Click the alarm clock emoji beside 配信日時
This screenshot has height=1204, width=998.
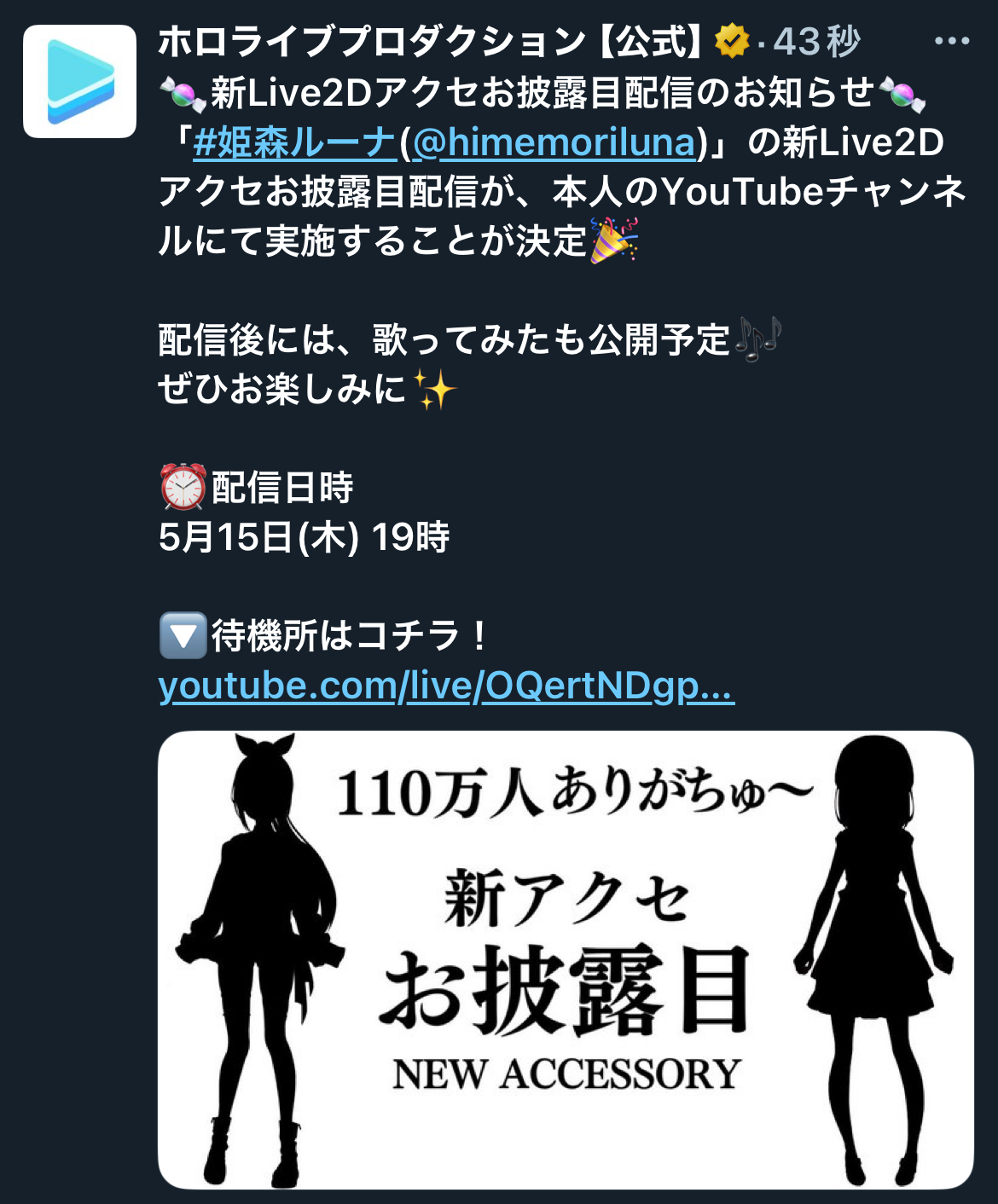click(183, 488)
